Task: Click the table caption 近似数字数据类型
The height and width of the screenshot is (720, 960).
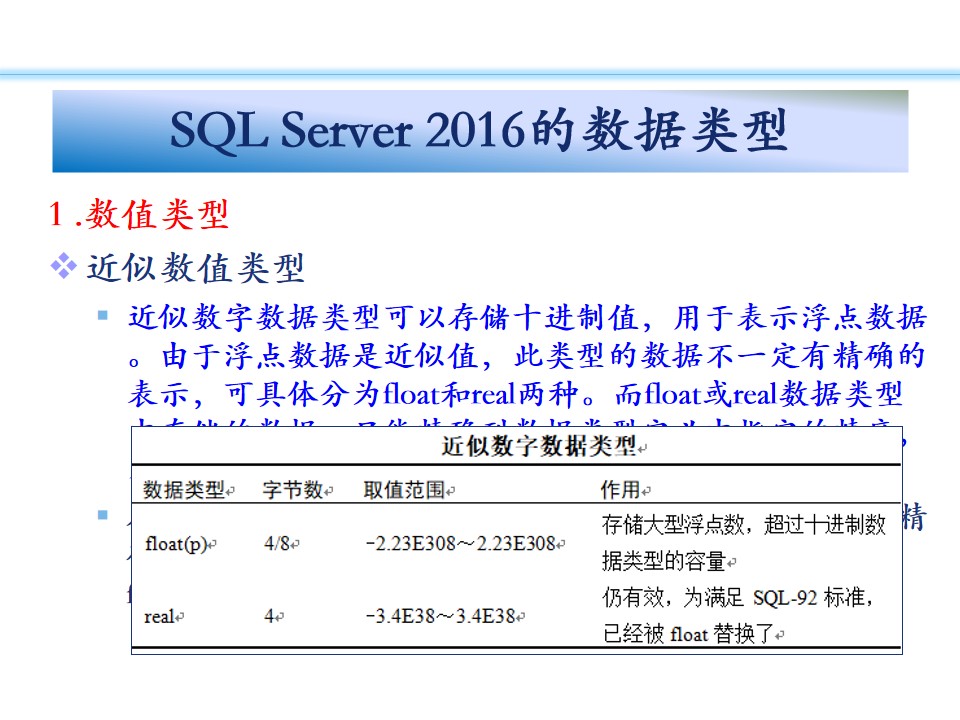Action: (541, 446)
